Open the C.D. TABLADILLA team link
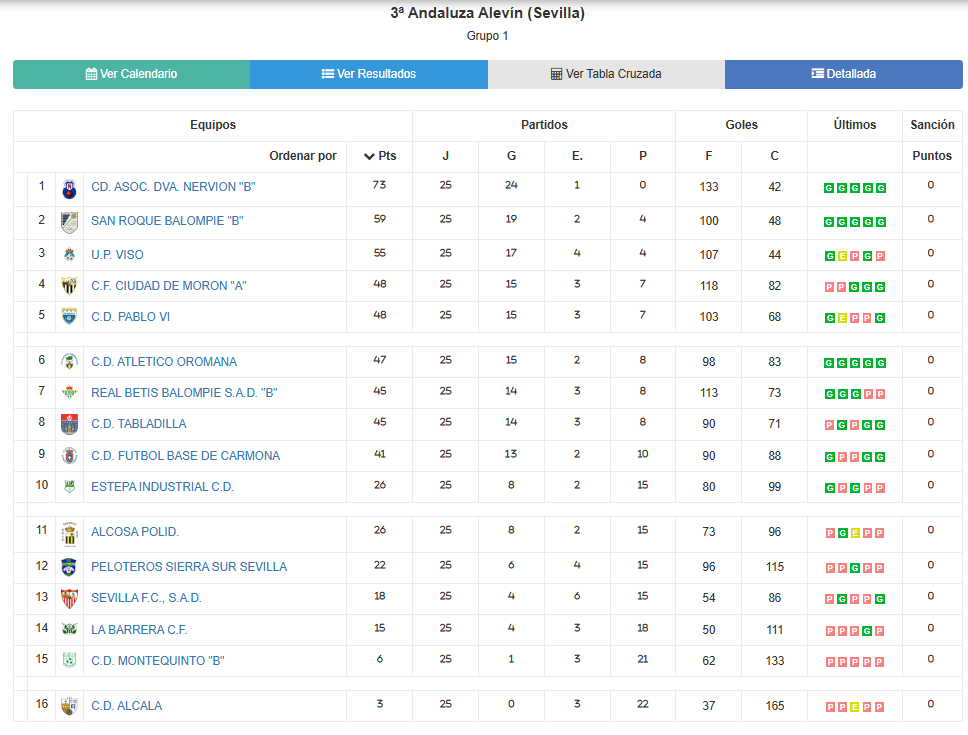Screen dimensions: 968x735 (x=138, y=424)
